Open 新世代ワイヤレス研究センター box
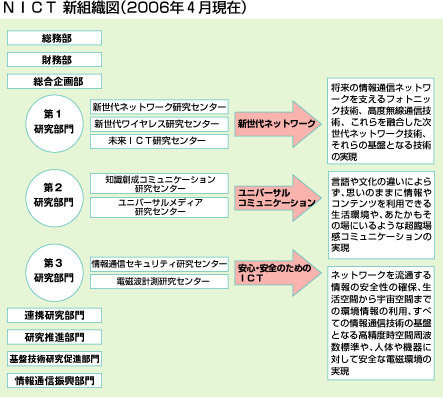Image resolution: width=443 pixels, height=401 pixels. click(x=159, y=124)
